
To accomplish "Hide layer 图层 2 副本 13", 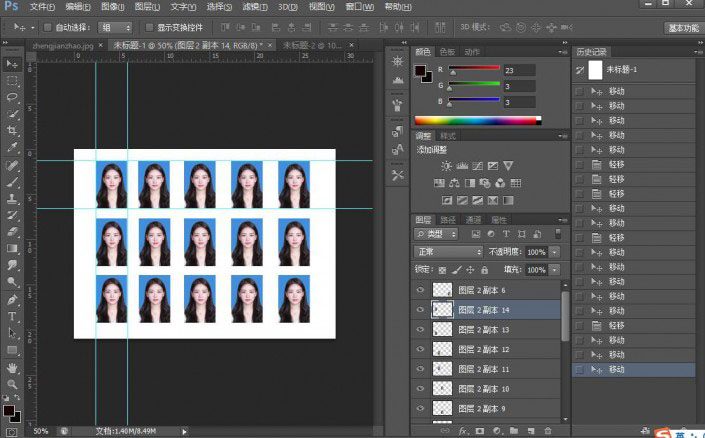I will pos(420,329).
